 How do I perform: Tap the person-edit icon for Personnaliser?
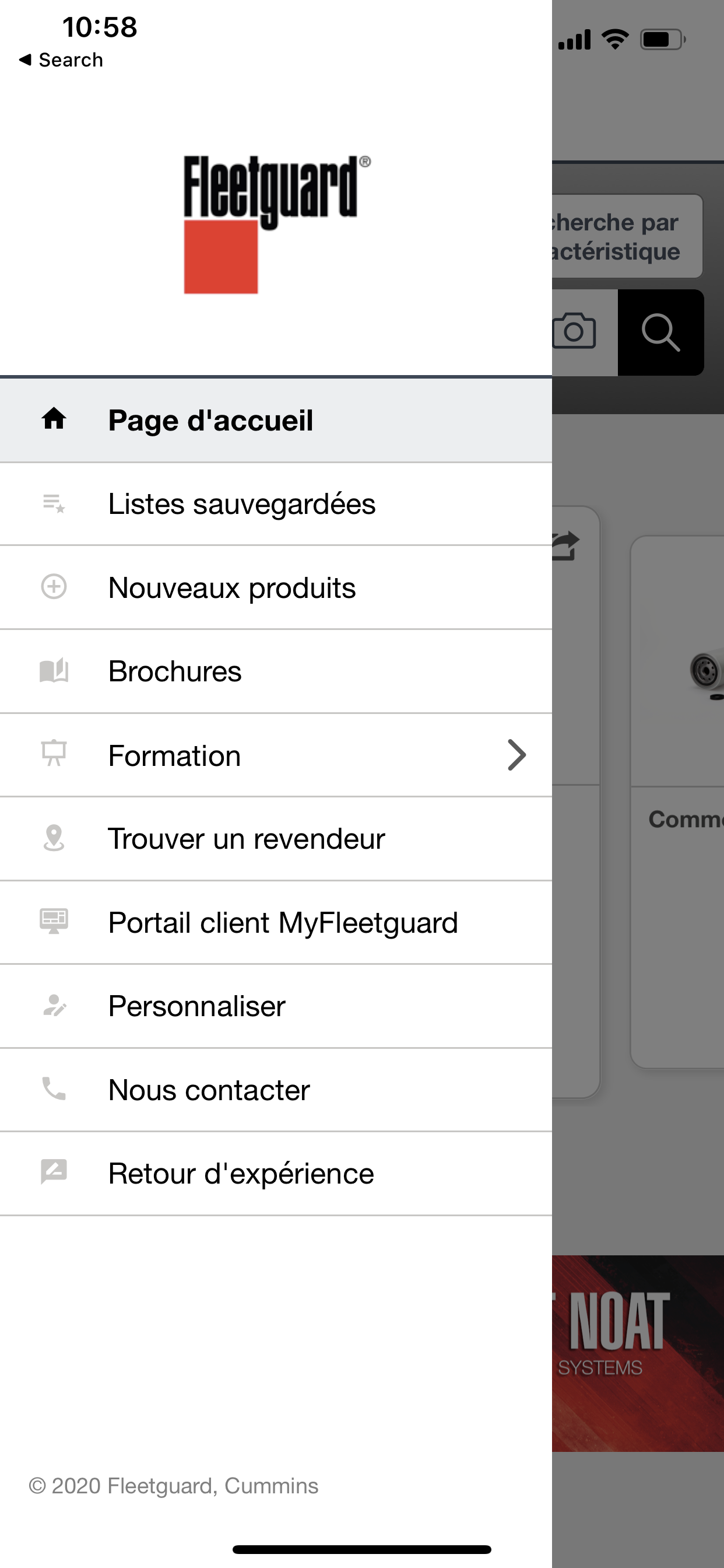point(54,1006)
